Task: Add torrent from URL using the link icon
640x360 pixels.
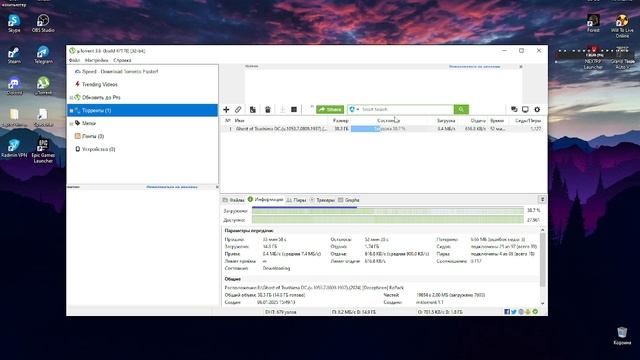Action: pyautogui.click(x=238, y=109)
